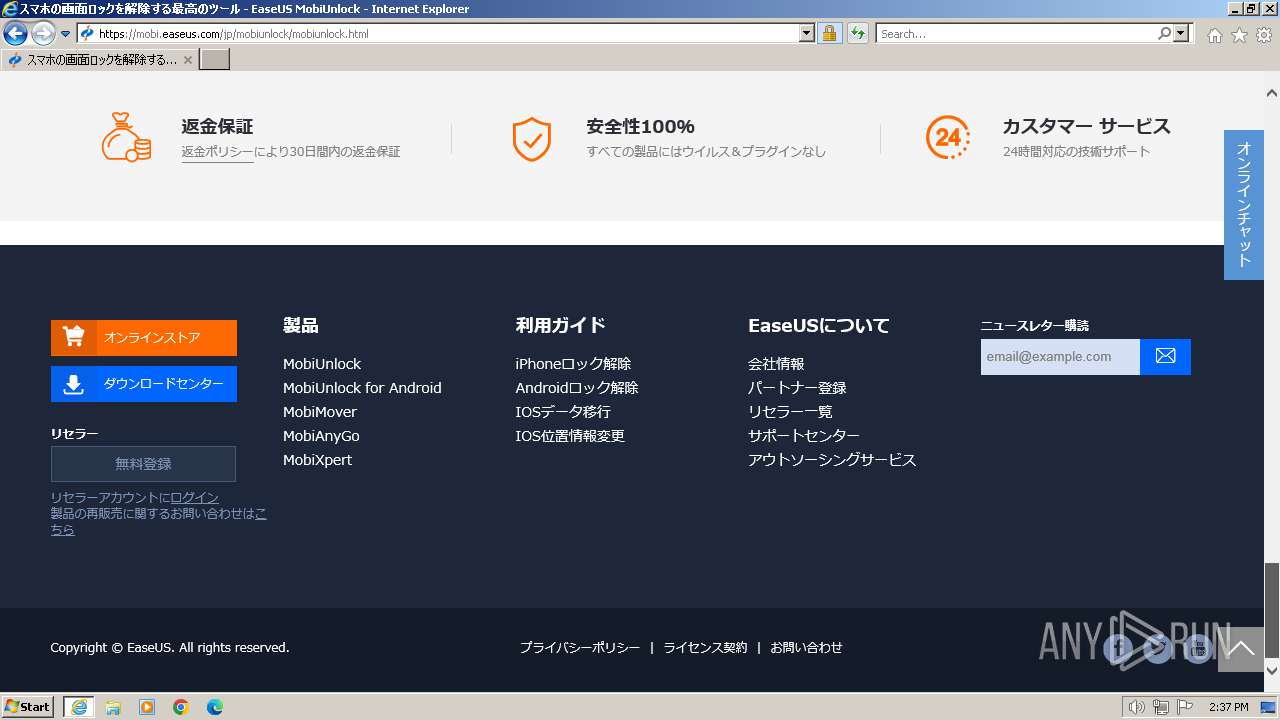
Task: Click the vertical scrollbar thumb
Action: coord(1272,609)
